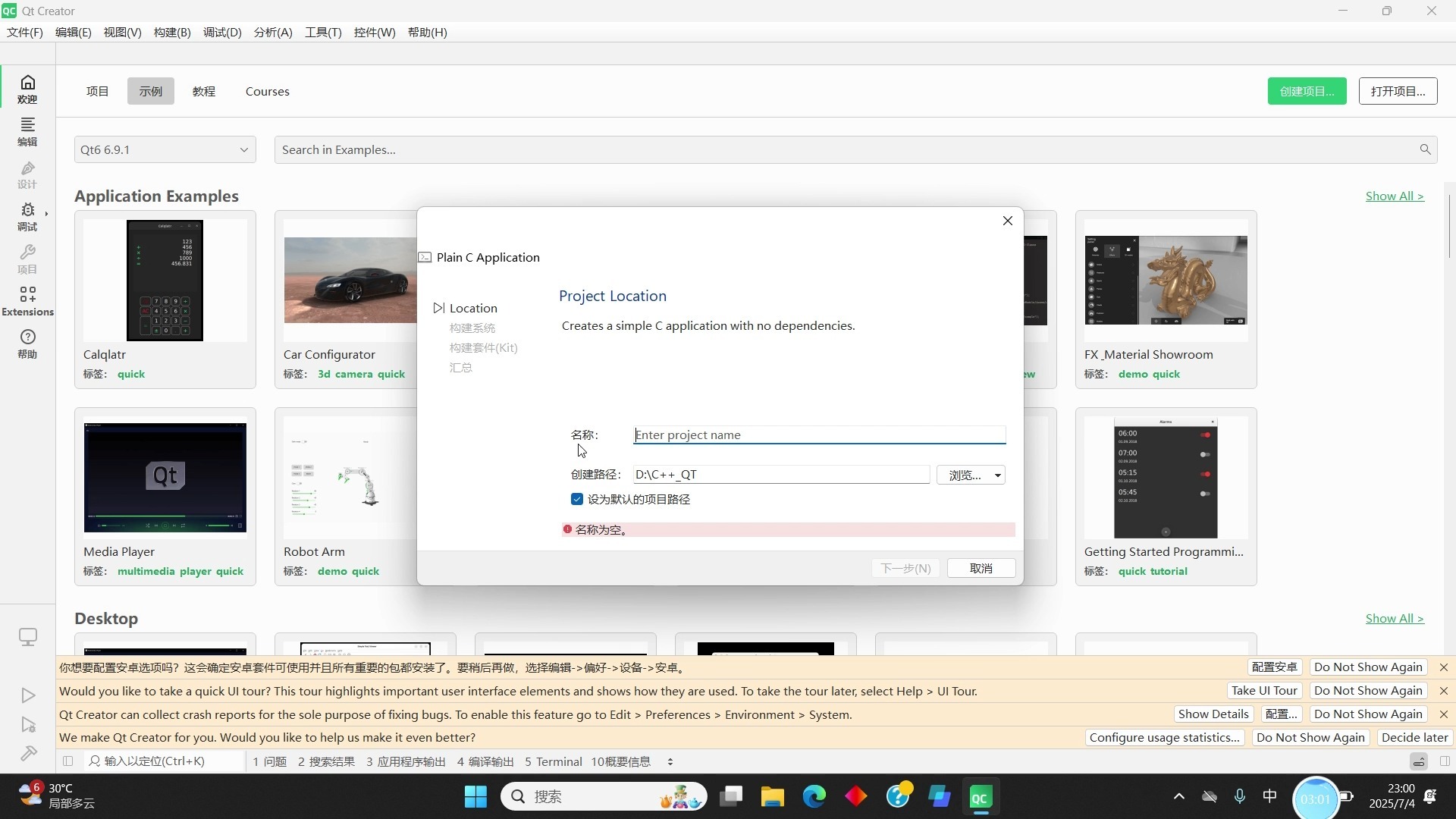The height and width of the screenshot is (819, 1456).
Task: Click the Run play button
Action: point(28,695)
